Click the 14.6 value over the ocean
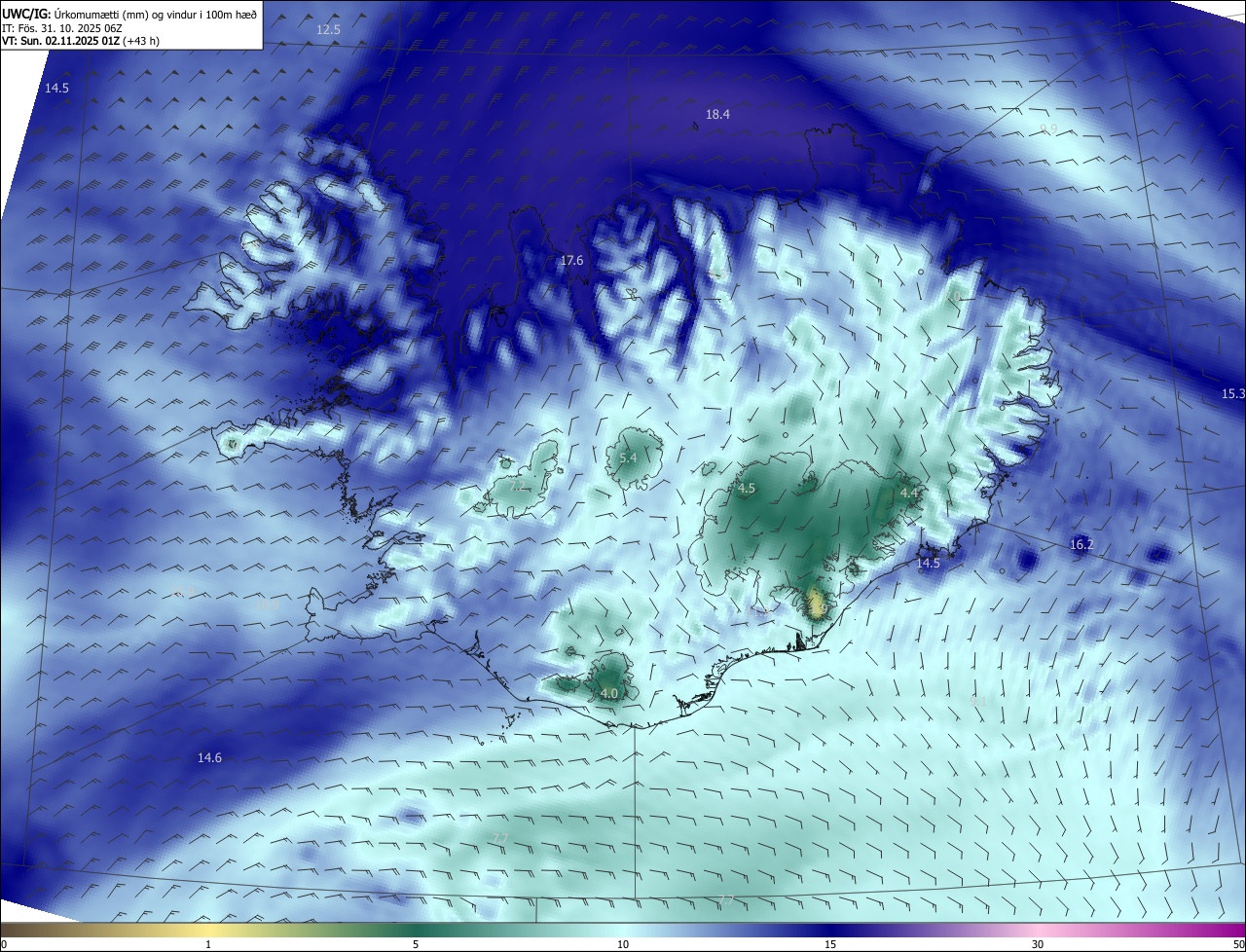This screenshot has height=952, width=1246. point(209,758)
